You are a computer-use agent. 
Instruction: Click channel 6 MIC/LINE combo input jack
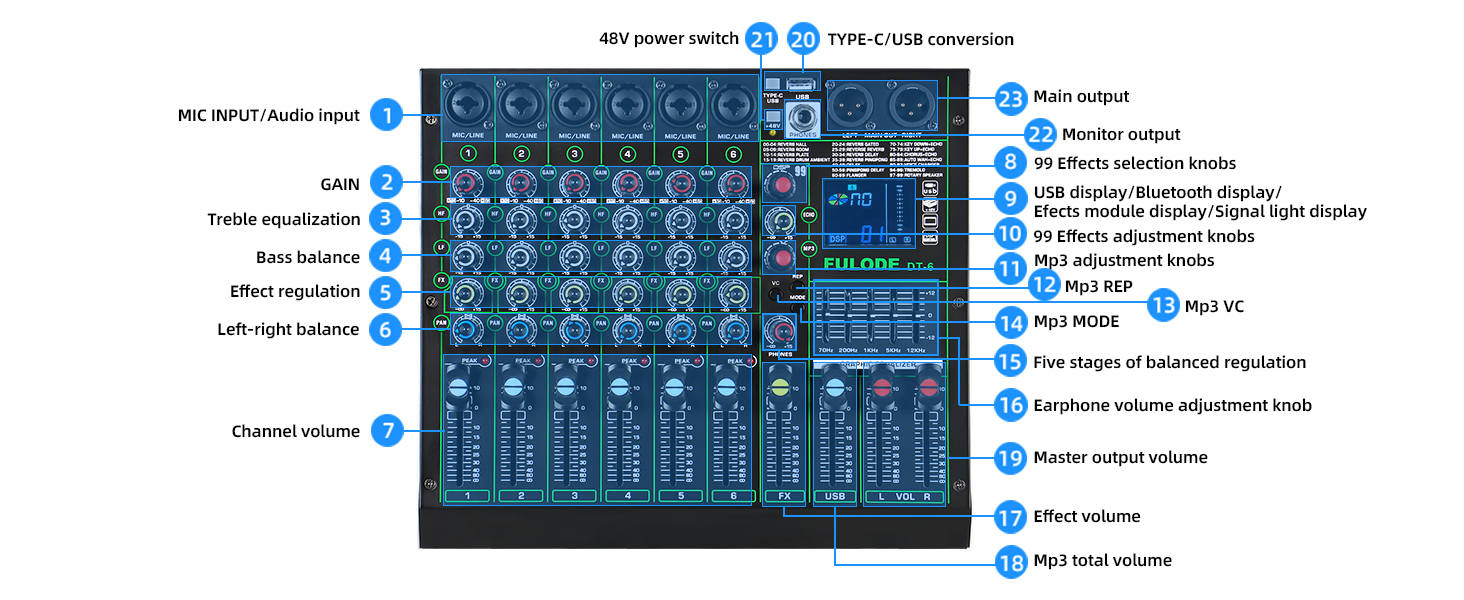tap(735, 104)
